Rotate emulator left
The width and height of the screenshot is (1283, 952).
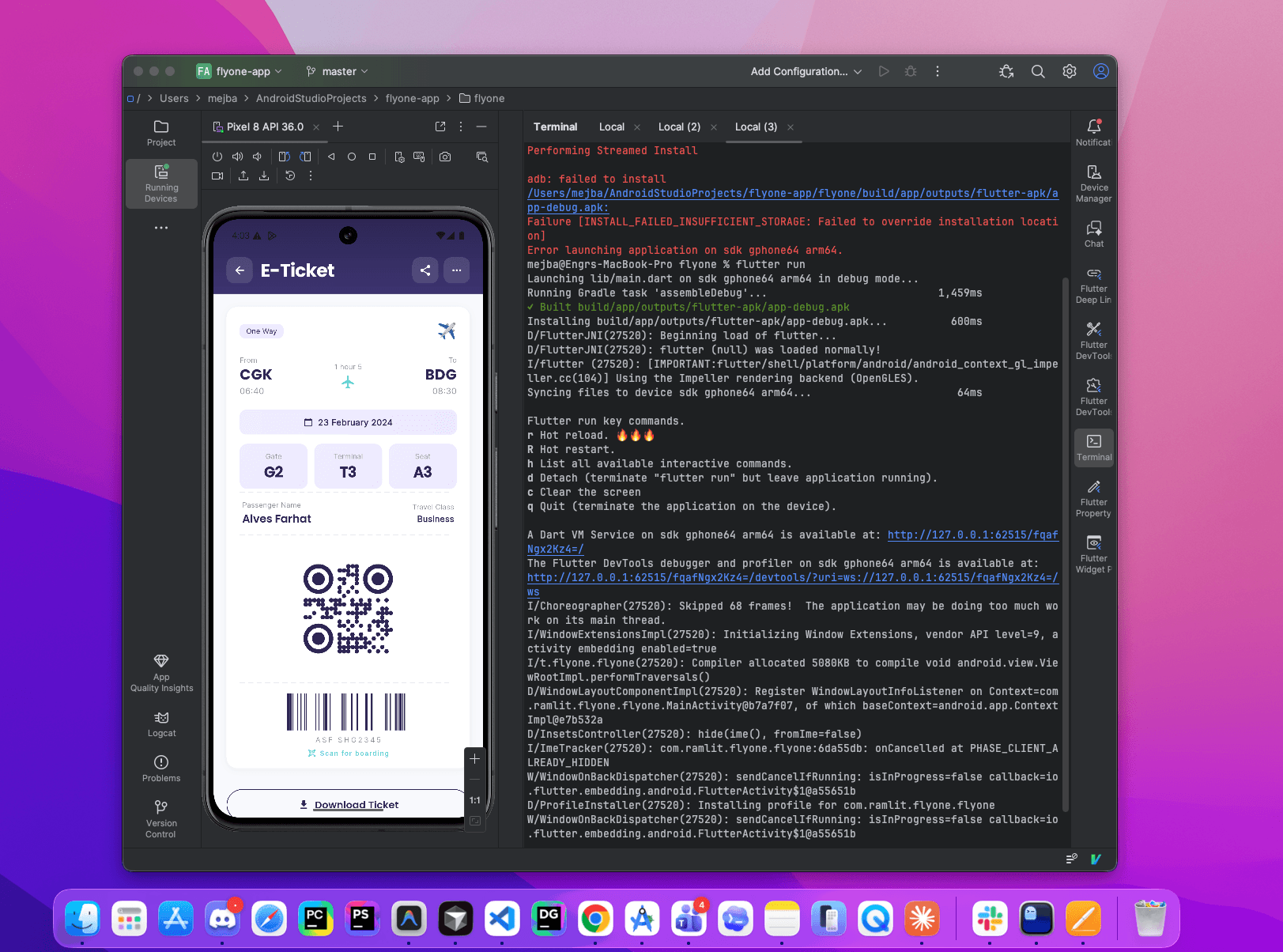tap(284, 157)
